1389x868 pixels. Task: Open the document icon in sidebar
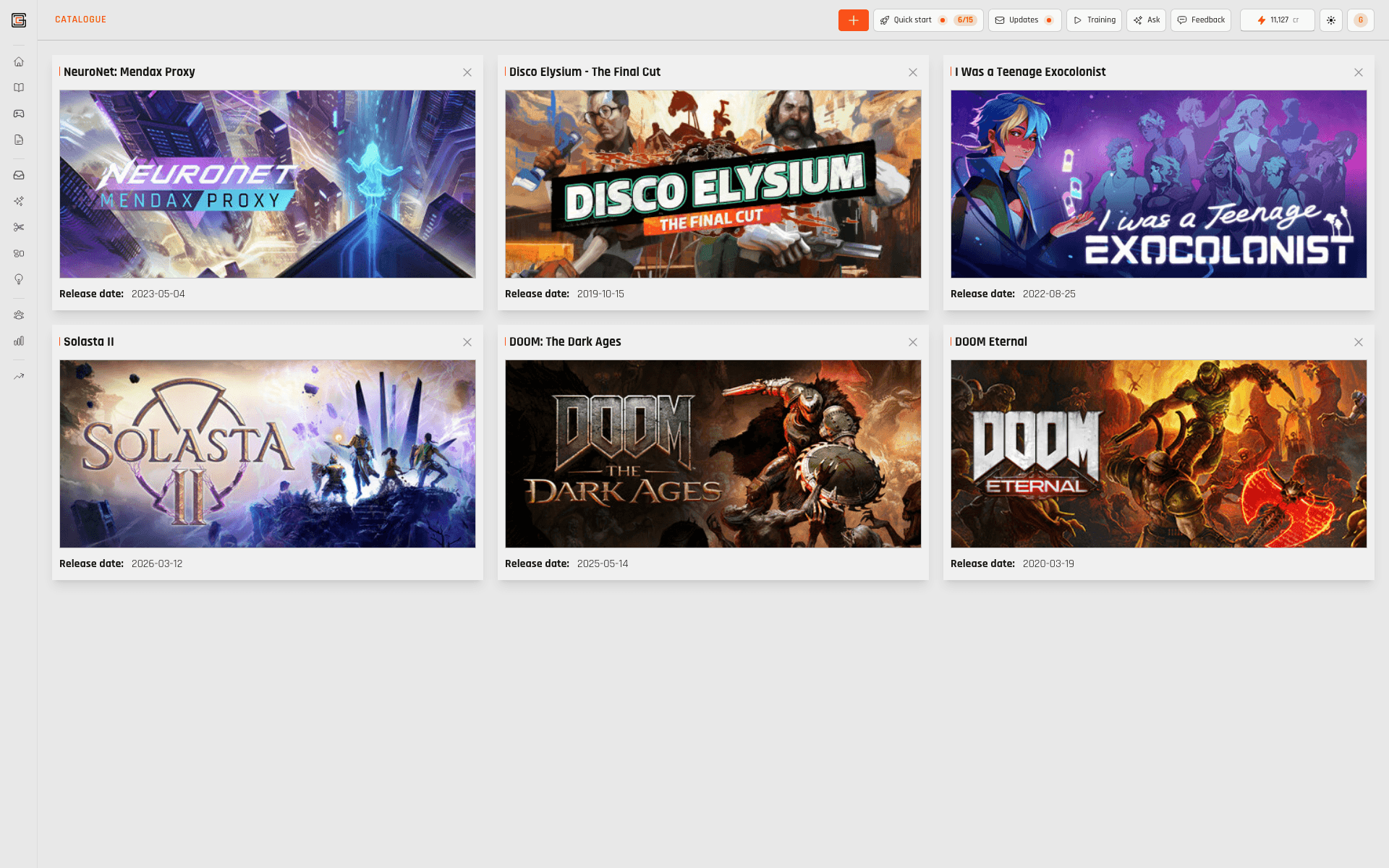pos(19,140)
